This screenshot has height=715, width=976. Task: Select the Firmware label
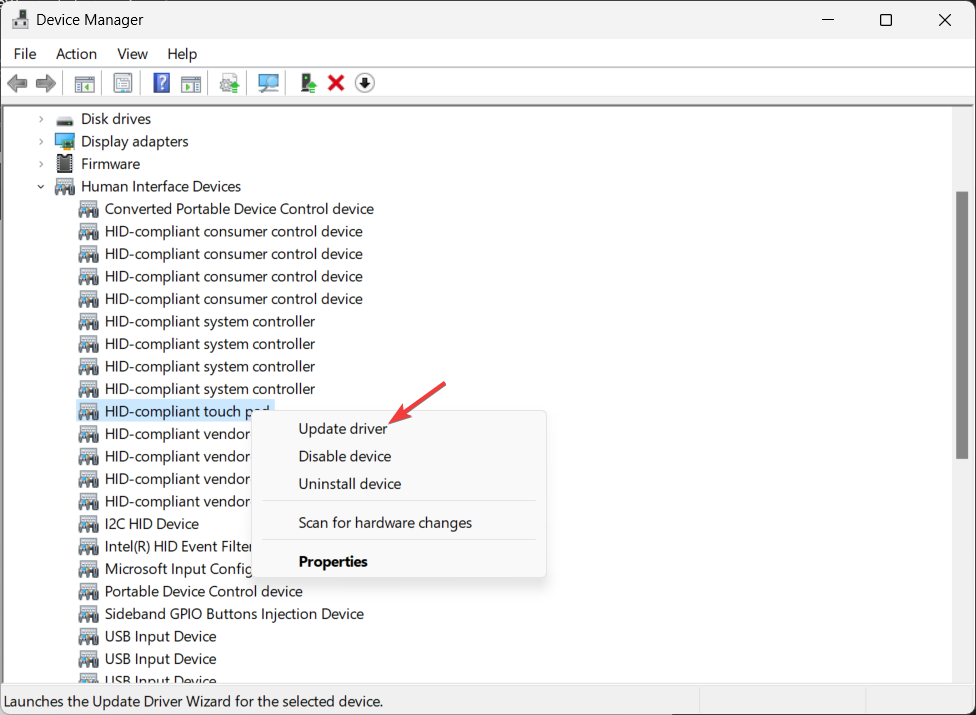coord(110,164)
